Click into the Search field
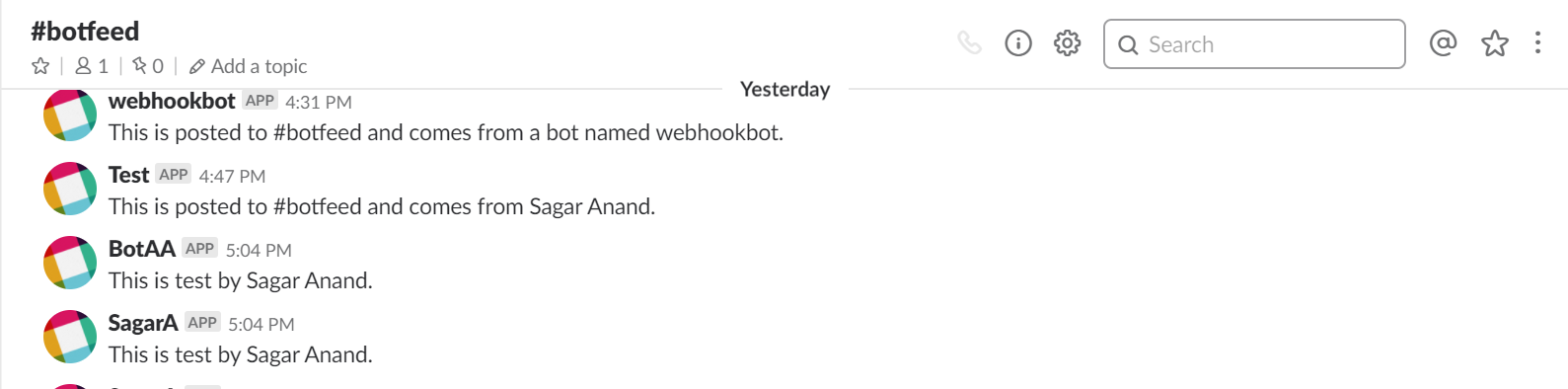The image size is (1568, 389). click(x=1254, y=44)
